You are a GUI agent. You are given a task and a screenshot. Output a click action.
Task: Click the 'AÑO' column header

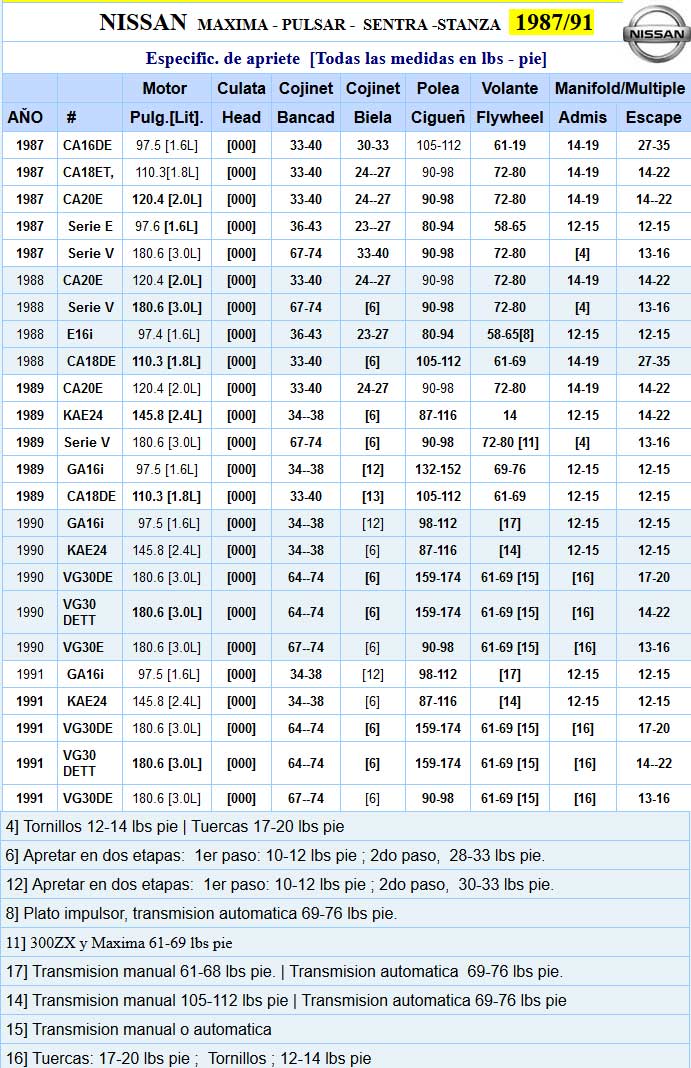pyautogui.click(x=25, y=117)
